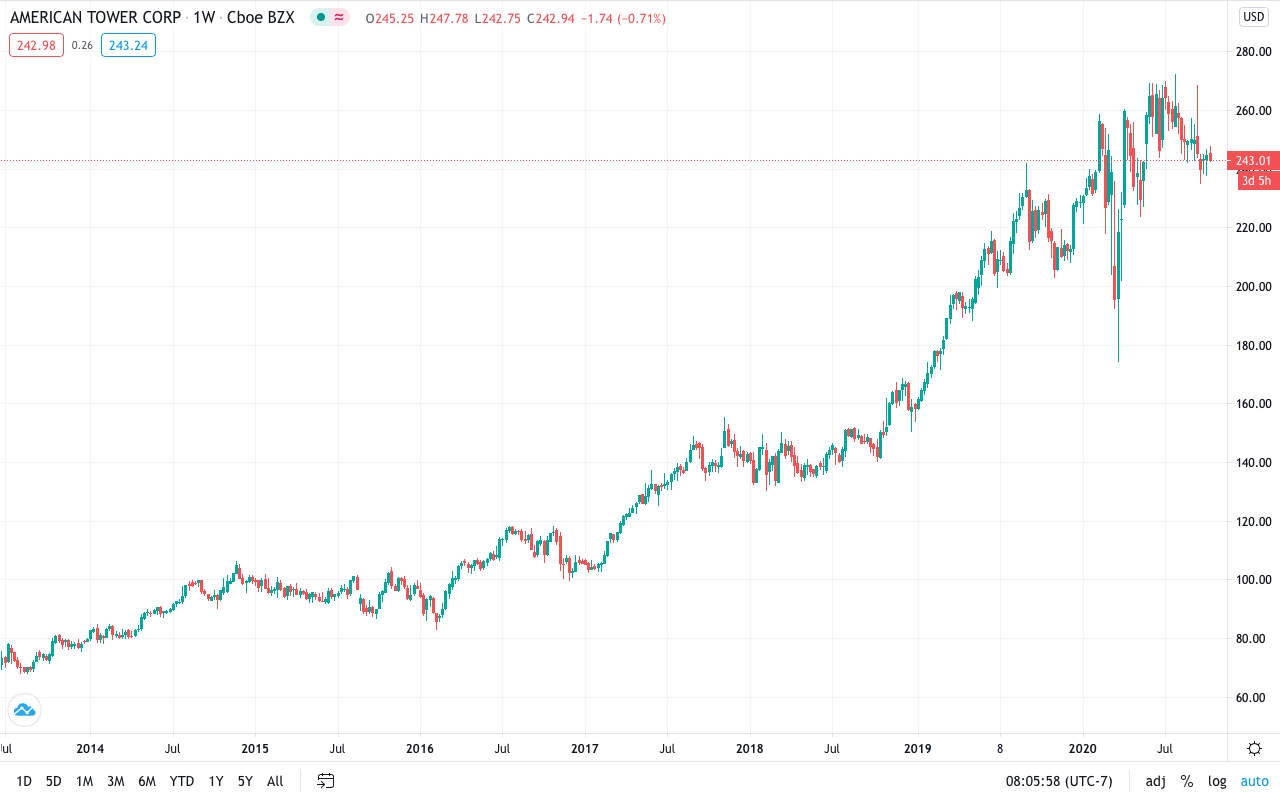Click the current price label 243.01

pos(1253,161)
